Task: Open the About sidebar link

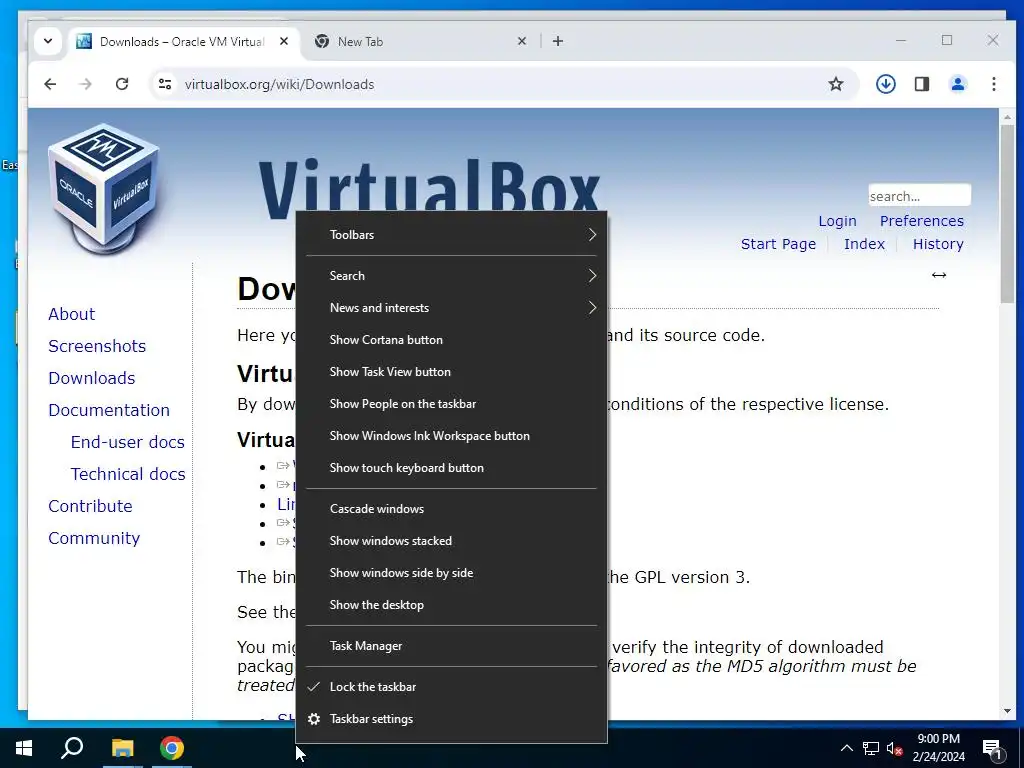Action: (x=72, y=314)
